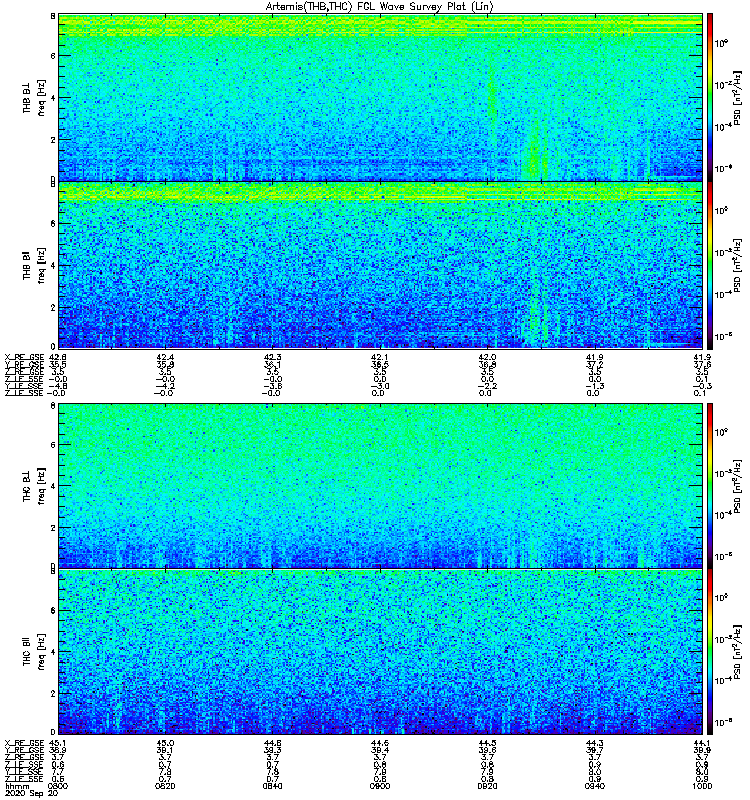Click the THC X_RE_GSE value 44.8
The height and width of the screenshot is (800, 750).
click(x=272, y=743)
